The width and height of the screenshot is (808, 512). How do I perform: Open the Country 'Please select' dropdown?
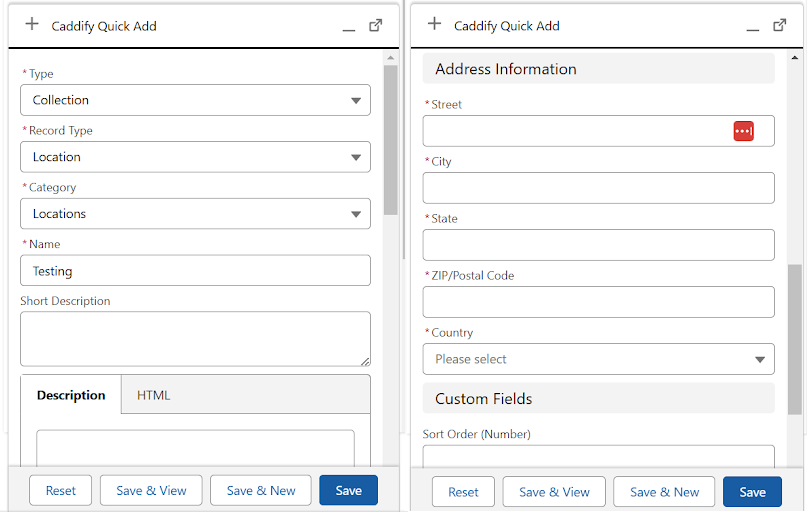tap(598, 359)
